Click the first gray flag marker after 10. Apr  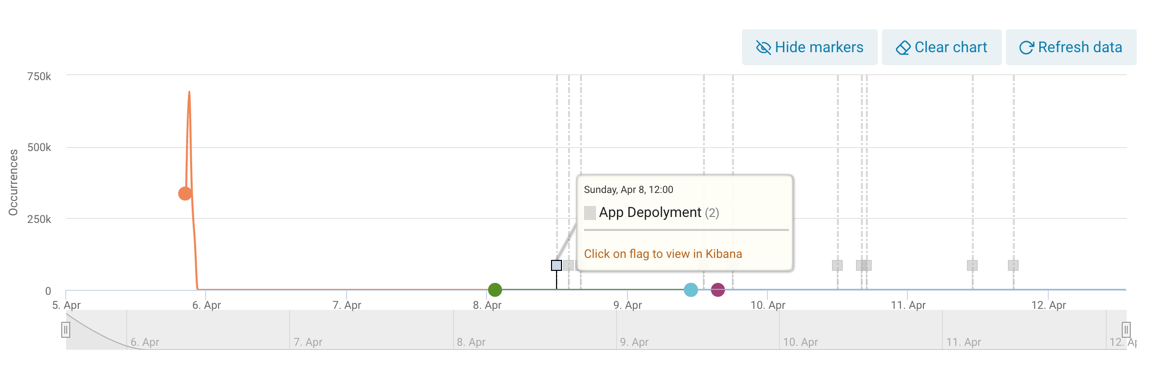coord(837,265)
